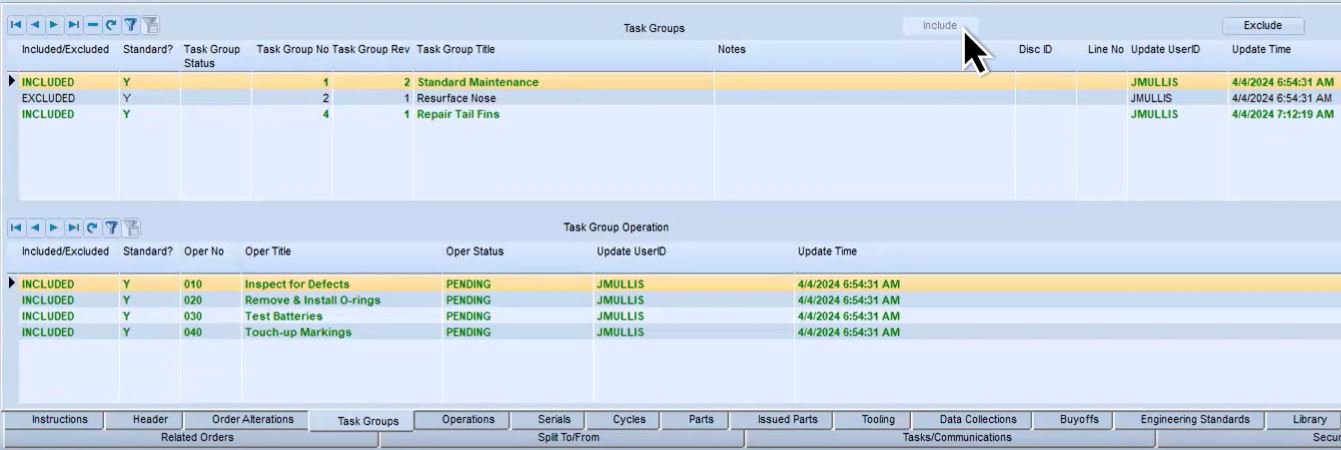Refresh the Task Groups grid
This screenshot has width=1341, height=450.
pyautogui.click(x=110, y=25)
